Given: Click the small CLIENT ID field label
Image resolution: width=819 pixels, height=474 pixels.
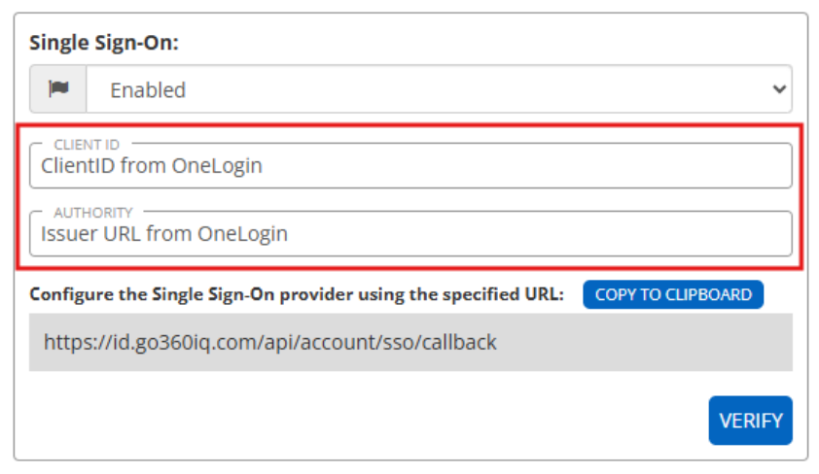Looking at the screenshot, I should point(86,145).
